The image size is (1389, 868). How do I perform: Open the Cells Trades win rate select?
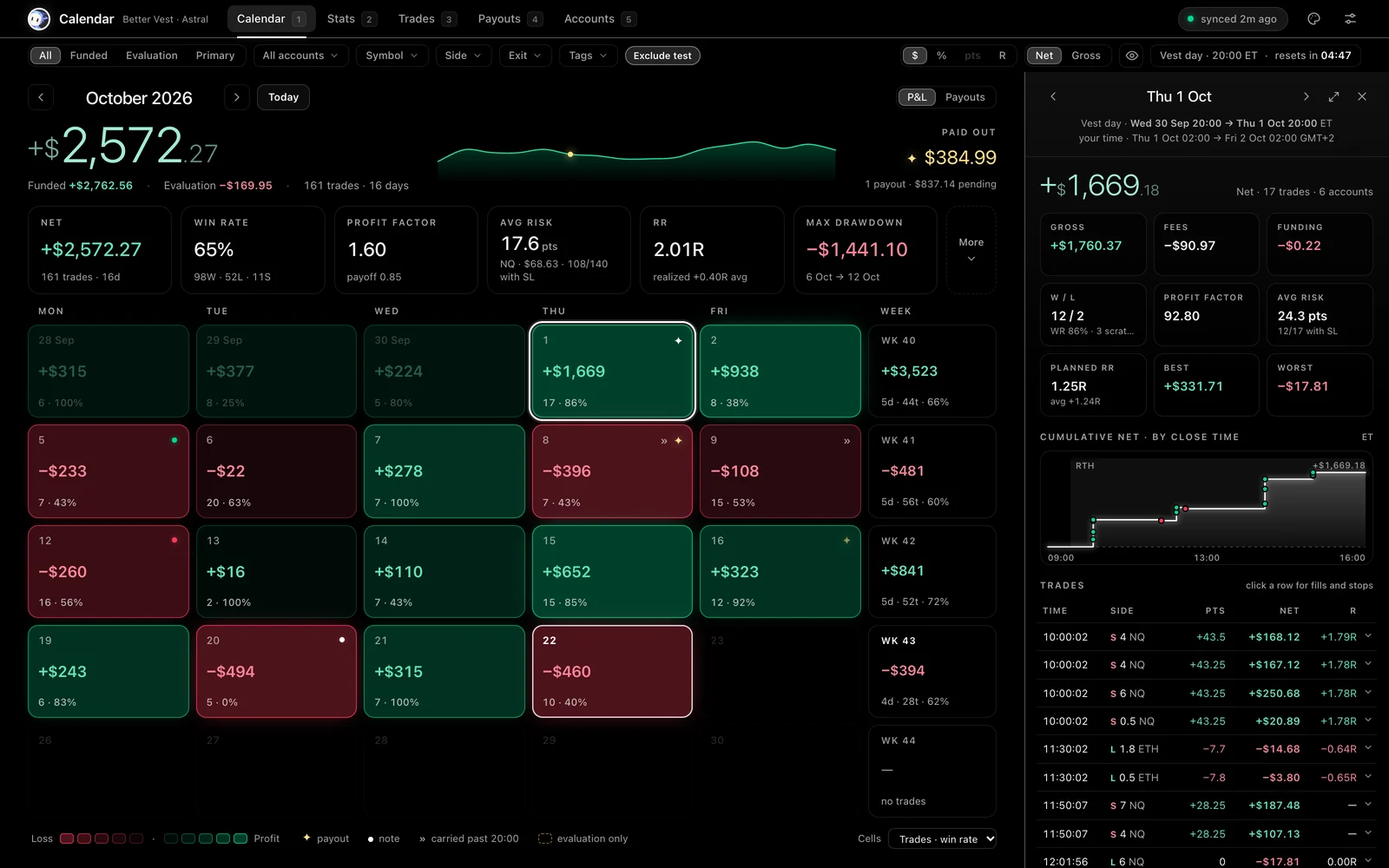click(x=942, y=838)
